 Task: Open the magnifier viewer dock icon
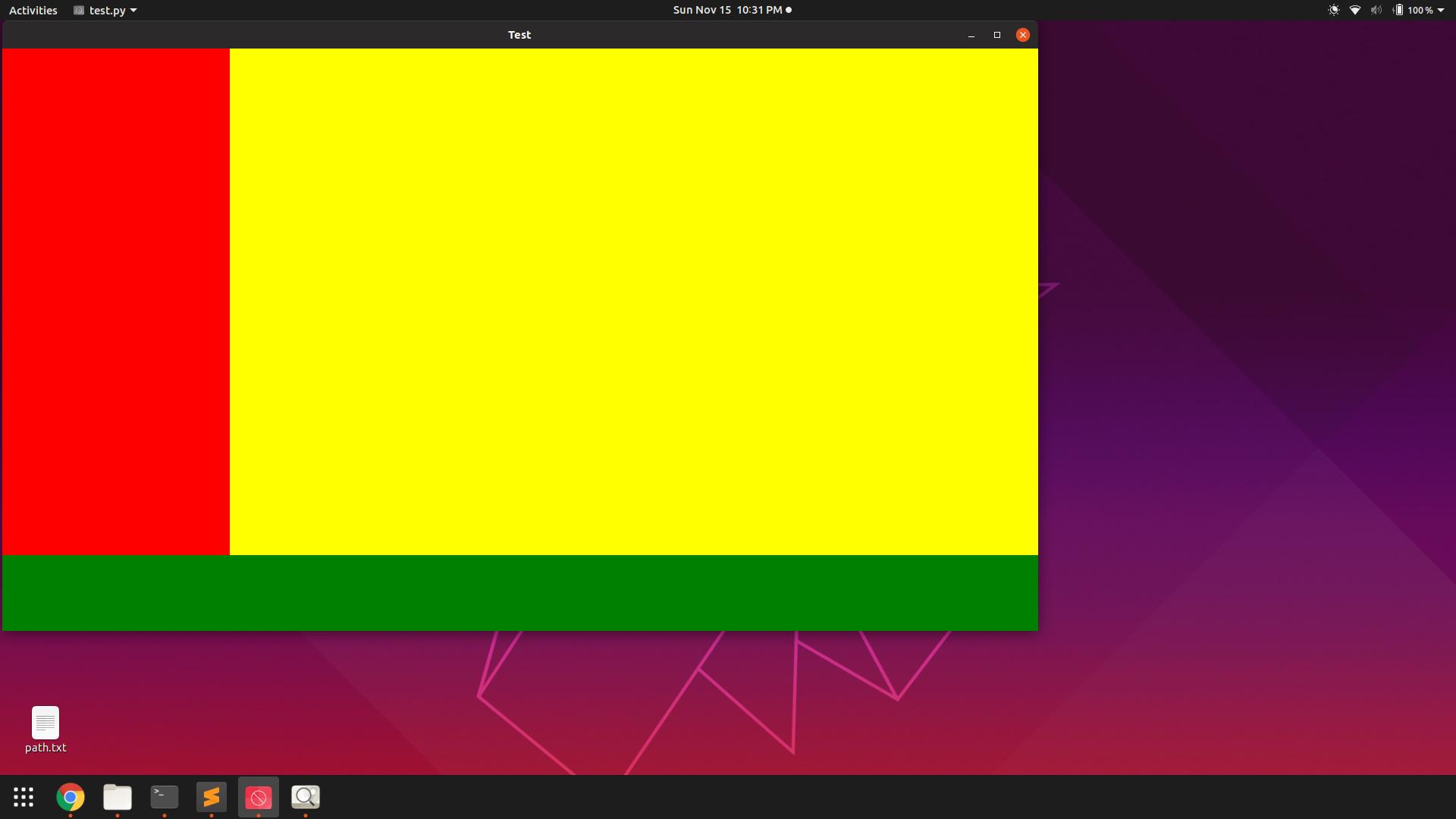tap(306, 797)
